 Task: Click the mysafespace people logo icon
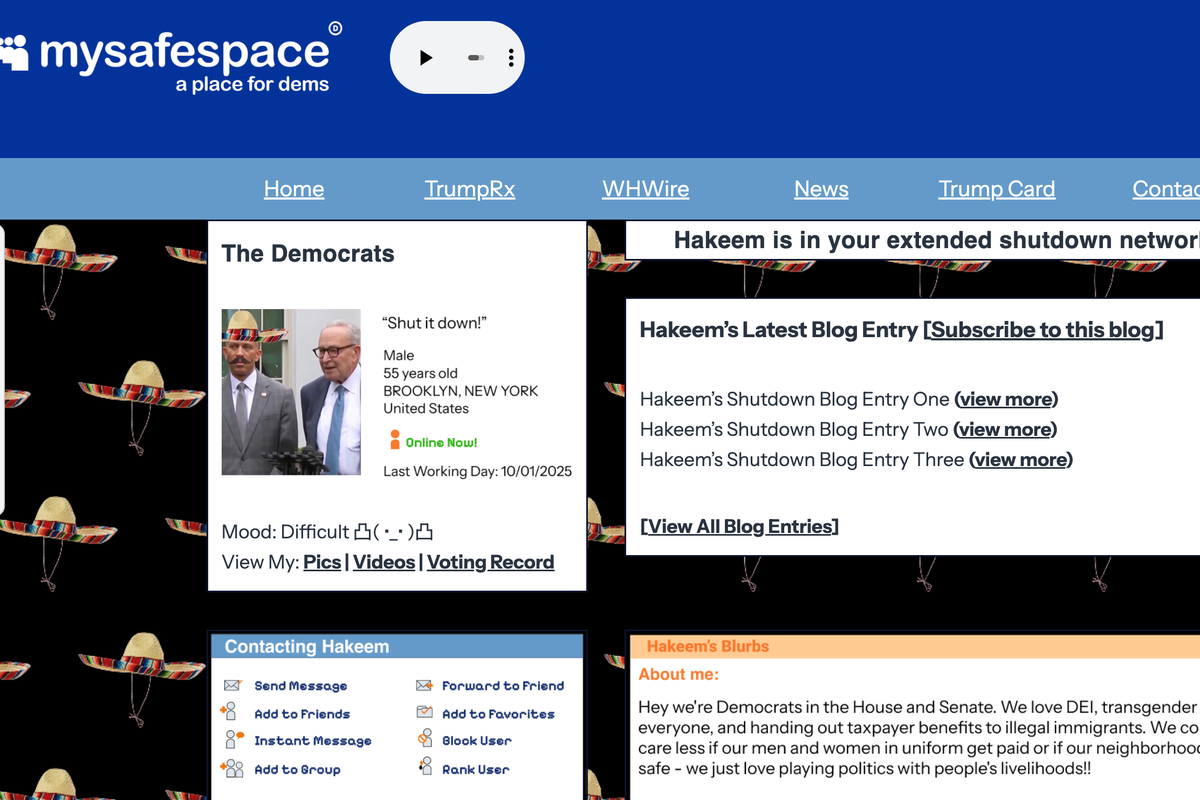pos(16,48)
